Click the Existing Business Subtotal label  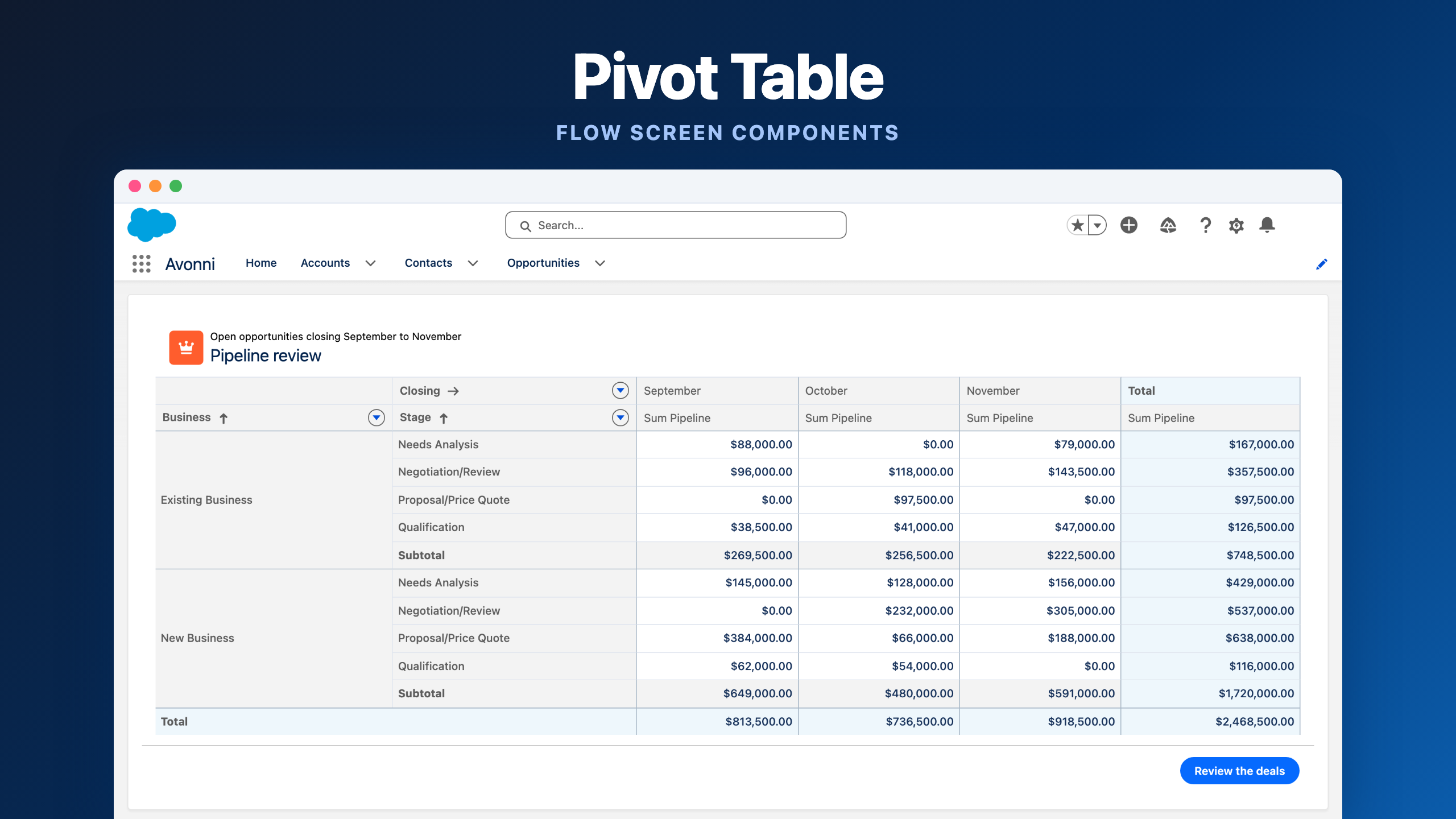pyautogui.click(x=421, y=555)
